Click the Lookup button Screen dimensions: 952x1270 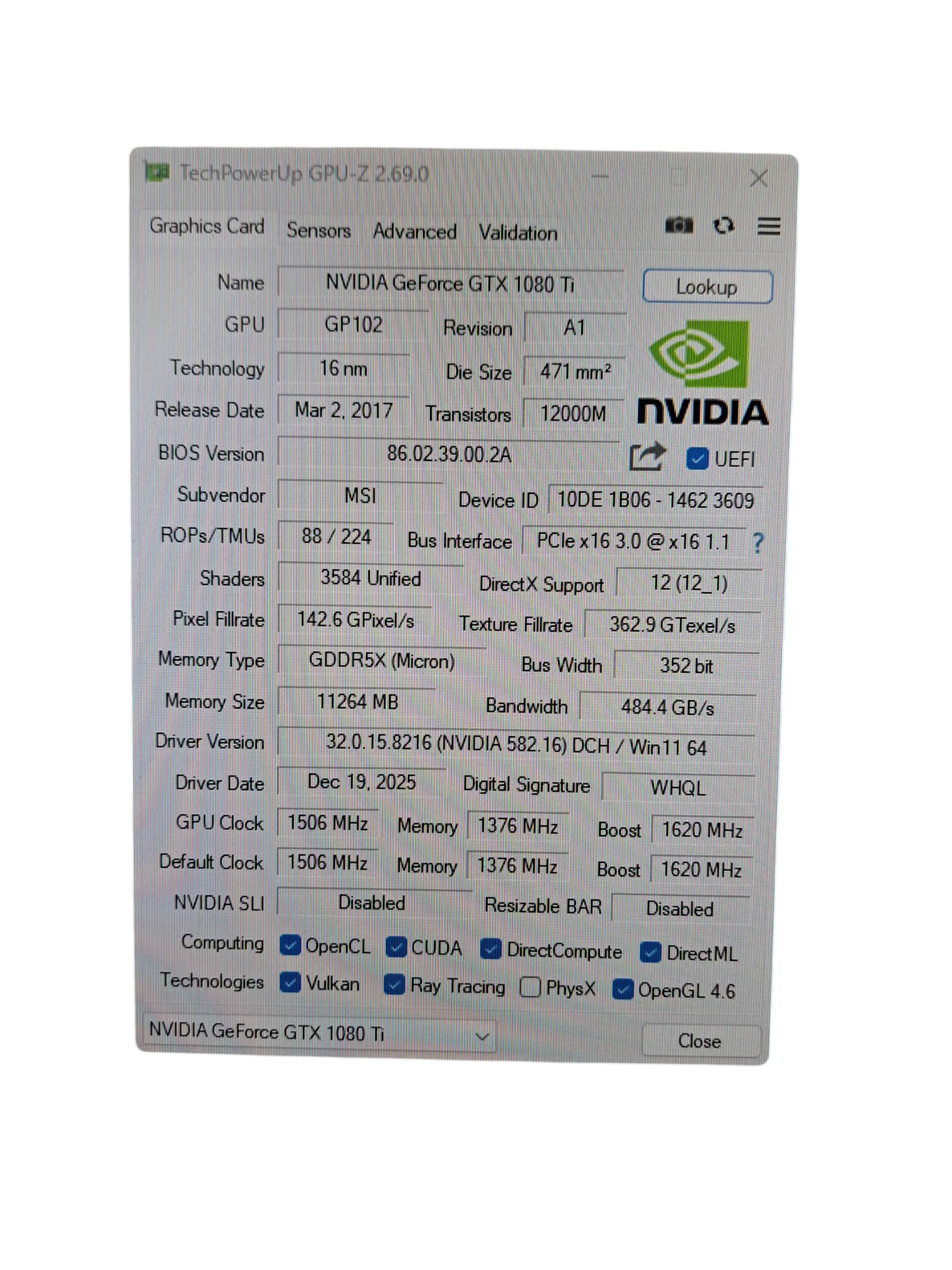707,287
